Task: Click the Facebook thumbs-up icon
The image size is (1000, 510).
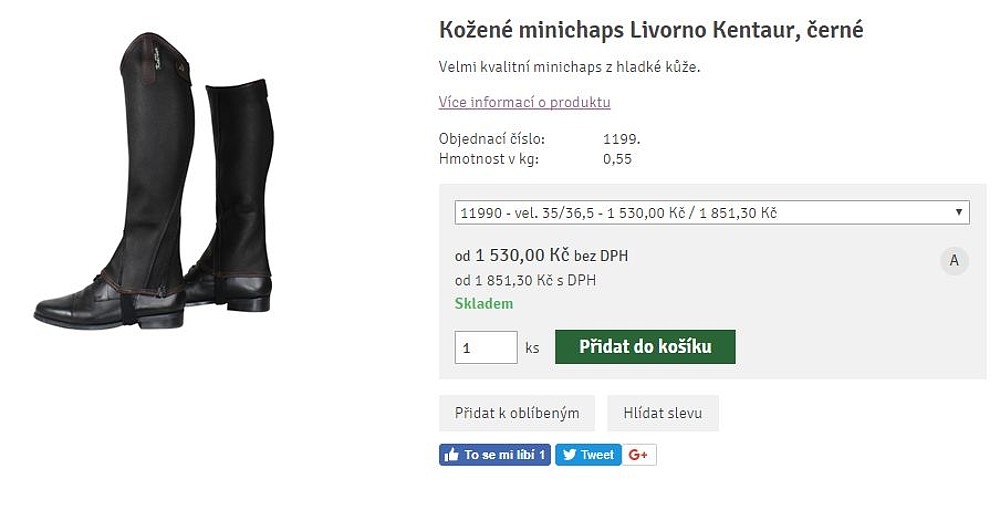Action: (x=451, y=455)
